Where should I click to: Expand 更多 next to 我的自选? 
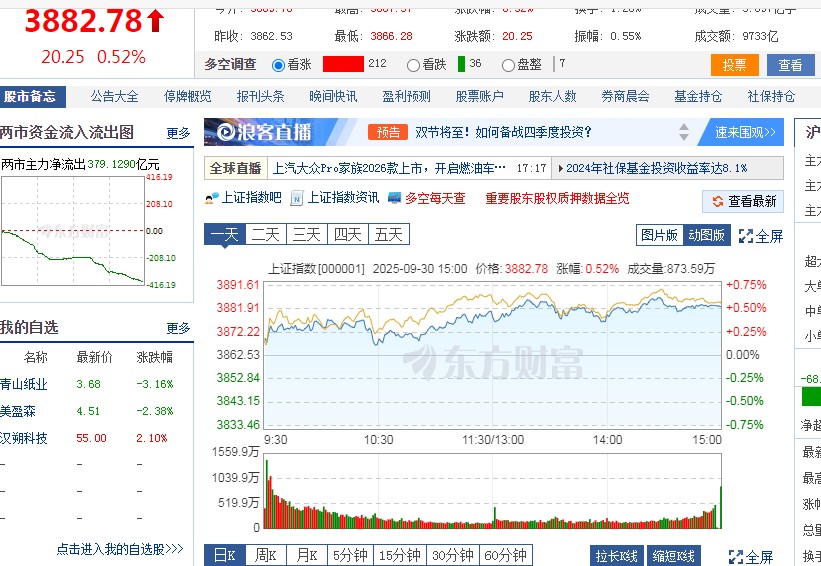click(x=178, y=328)
